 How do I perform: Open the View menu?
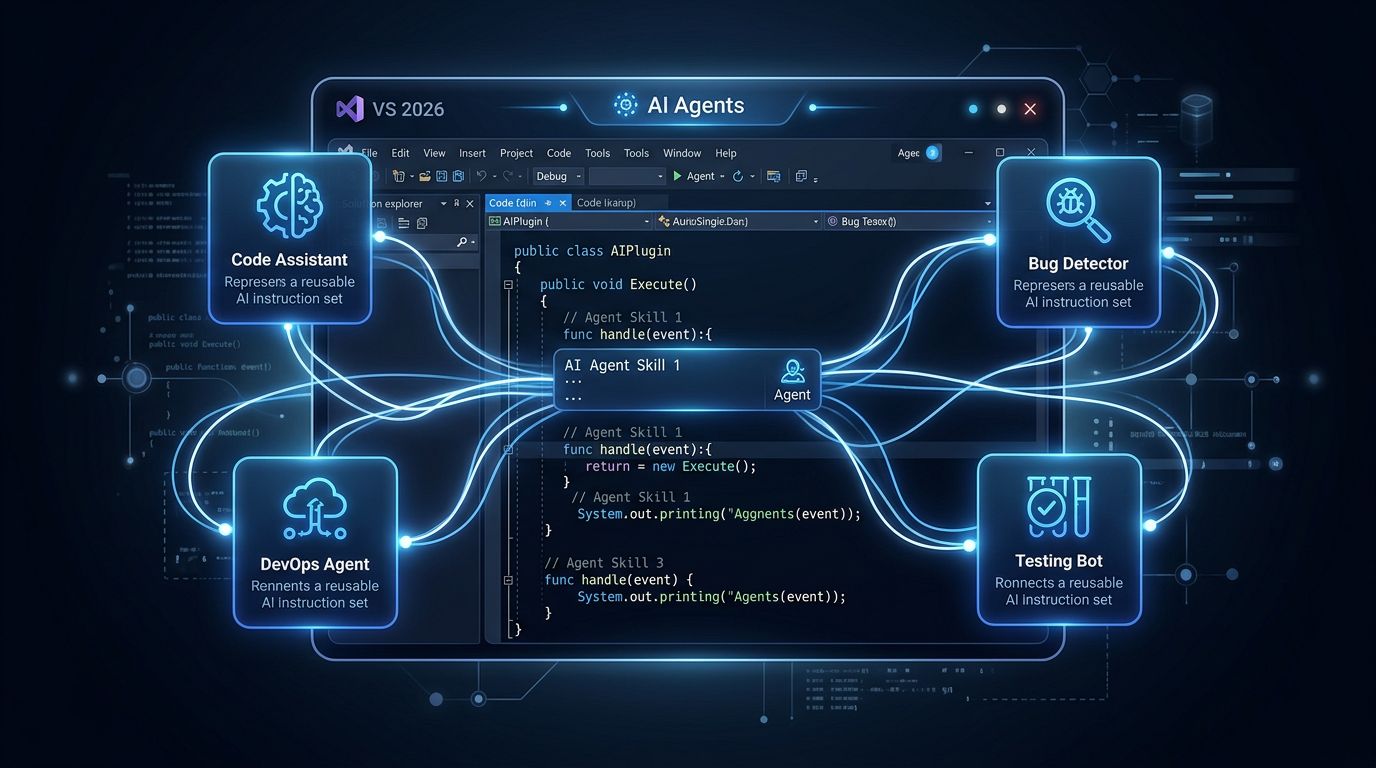click(434, 153)
